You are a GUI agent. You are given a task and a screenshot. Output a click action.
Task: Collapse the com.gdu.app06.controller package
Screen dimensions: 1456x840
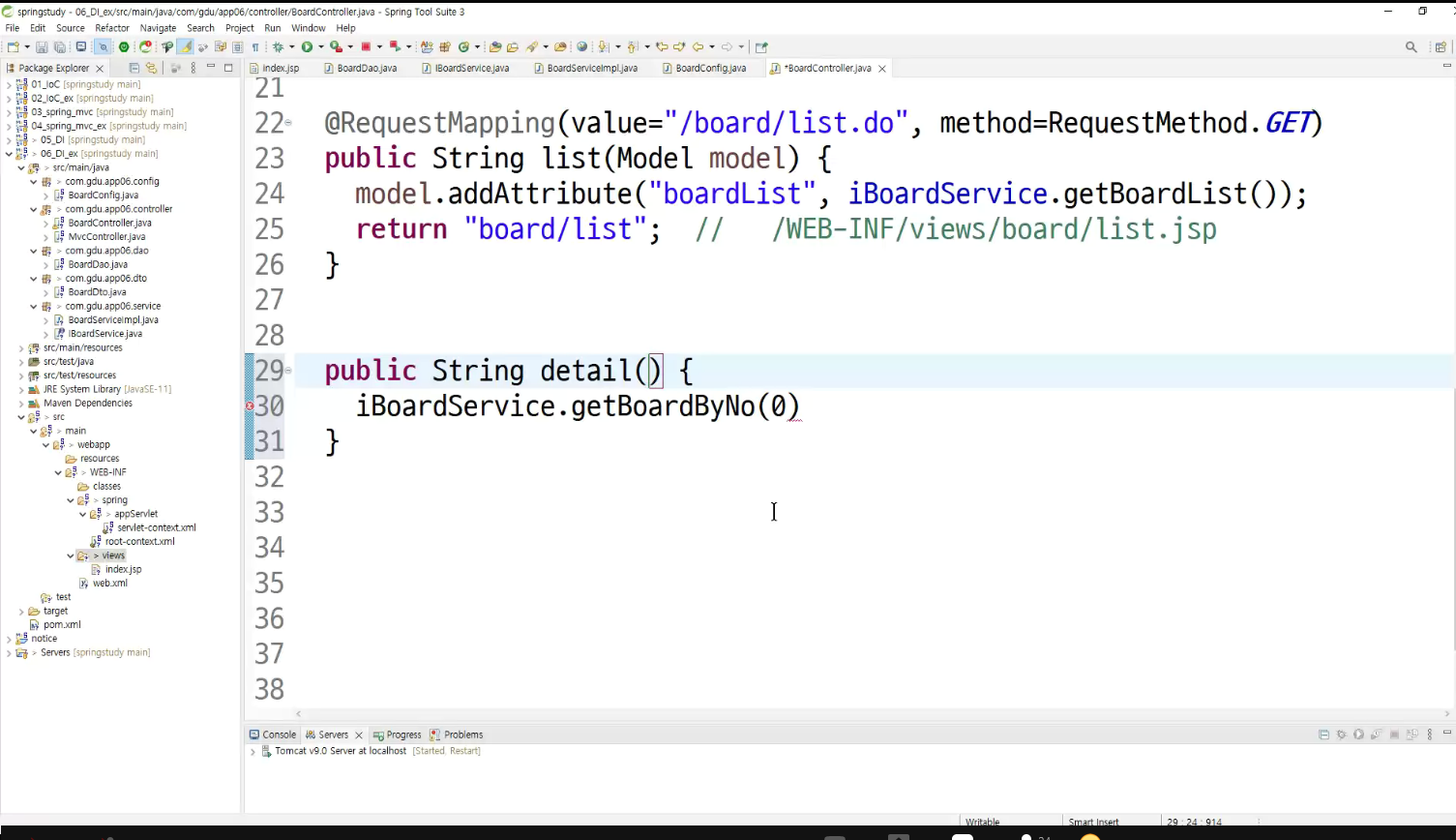pyautogui.click(x=34, y=209)
